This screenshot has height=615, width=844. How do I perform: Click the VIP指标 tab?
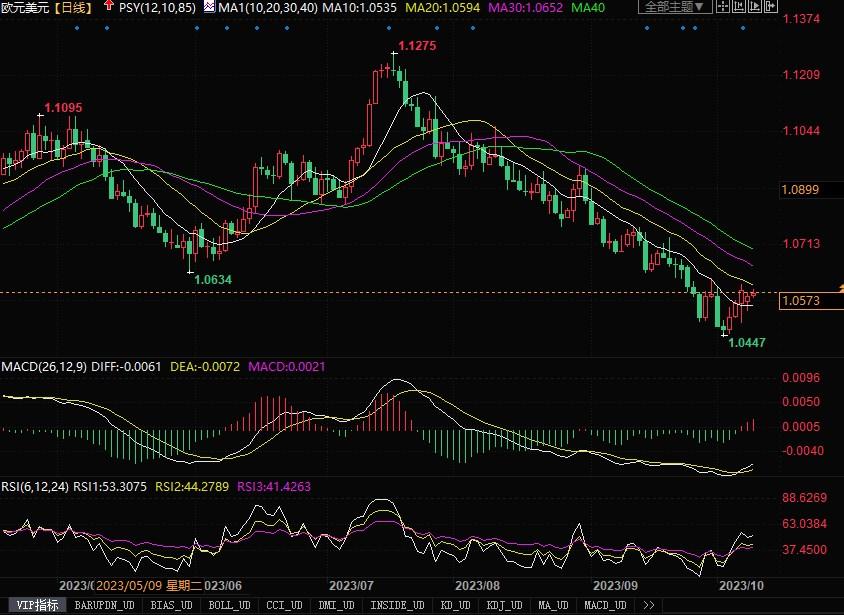[34, 605]
